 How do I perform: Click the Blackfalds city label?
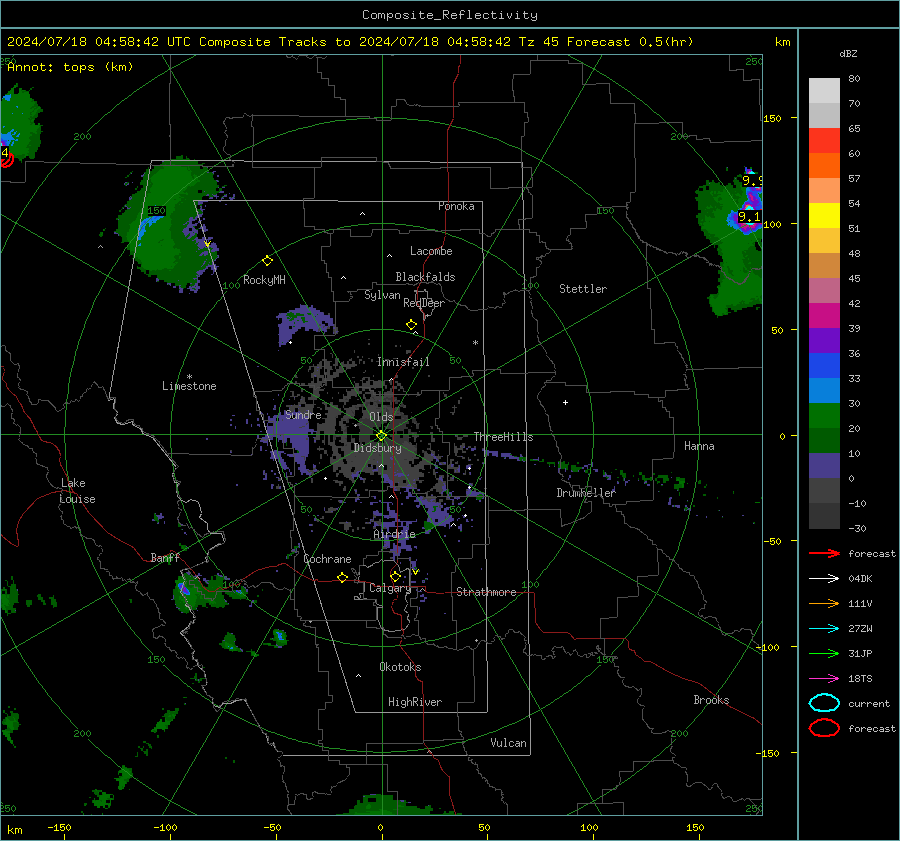coord(425,277)
